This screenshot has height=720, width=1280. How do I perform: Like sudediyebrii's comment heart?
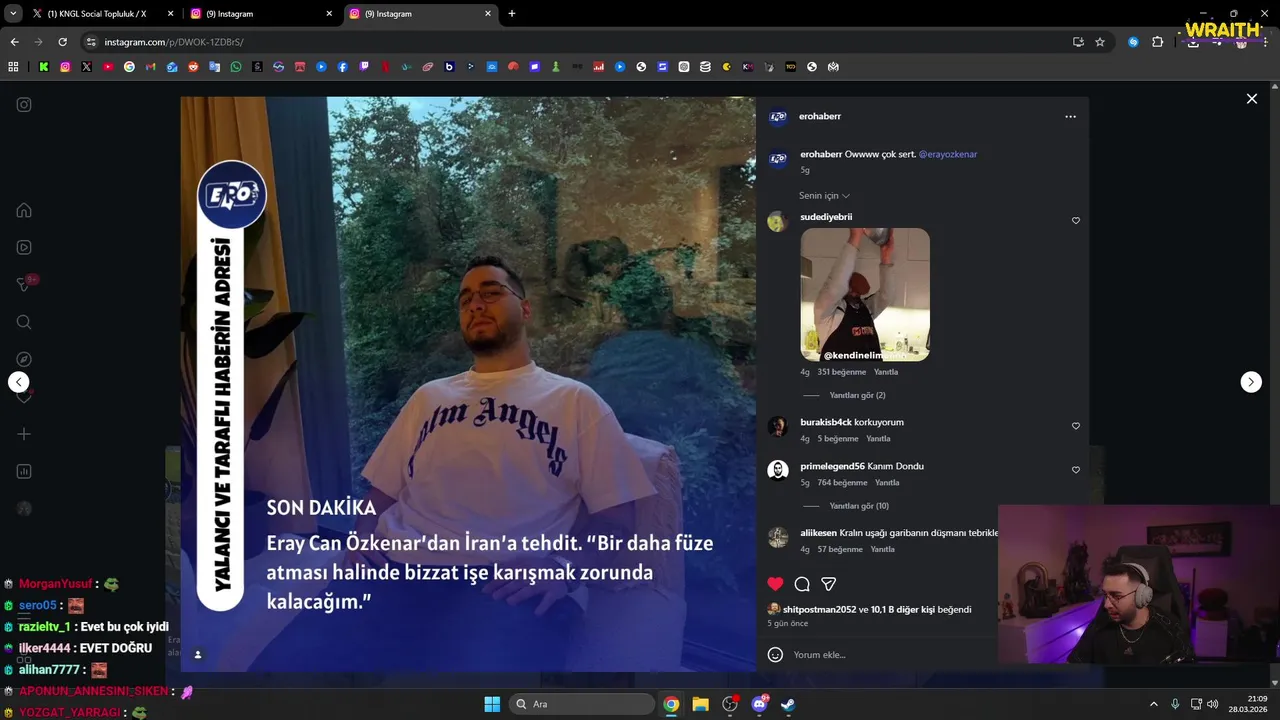[x=1076, y=220]
